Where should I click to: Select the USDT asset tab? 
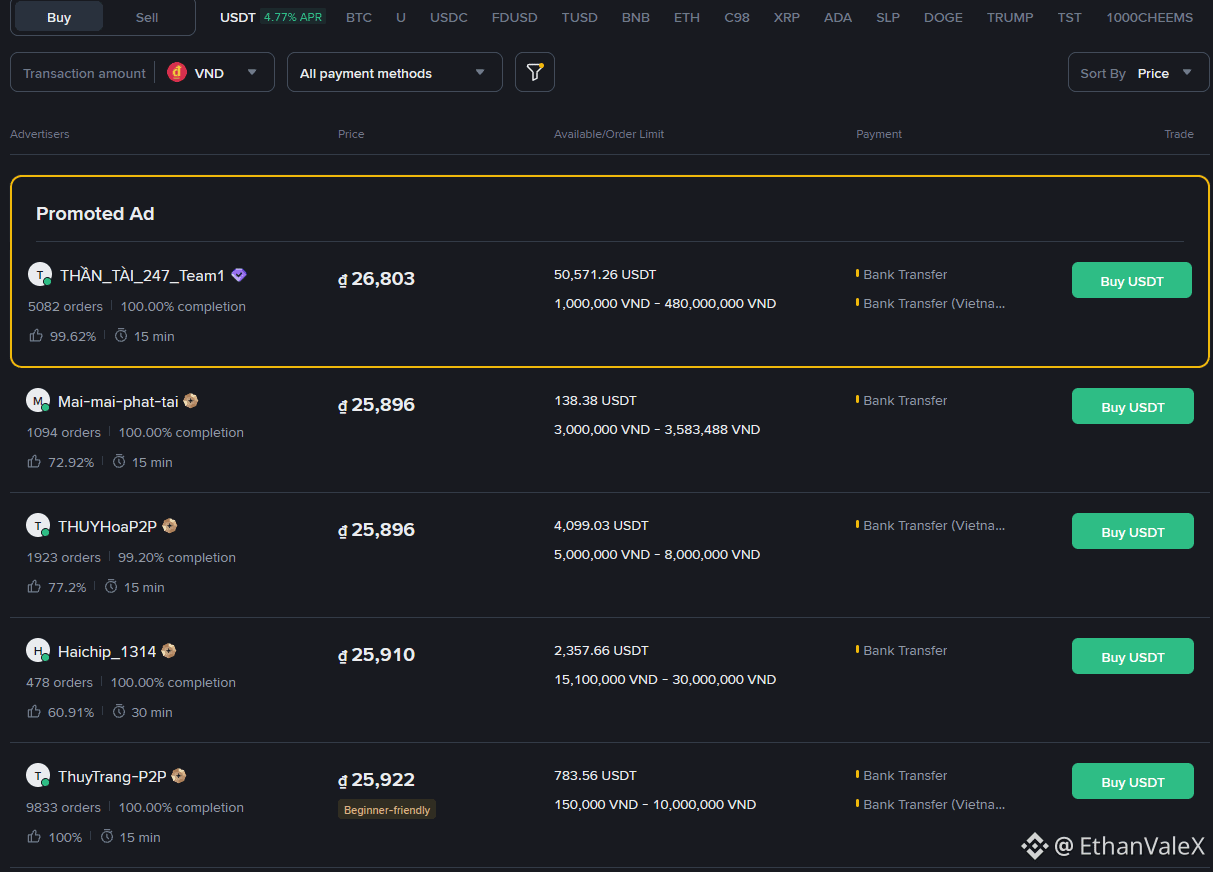pyautogui.click(x=238, y=17)
